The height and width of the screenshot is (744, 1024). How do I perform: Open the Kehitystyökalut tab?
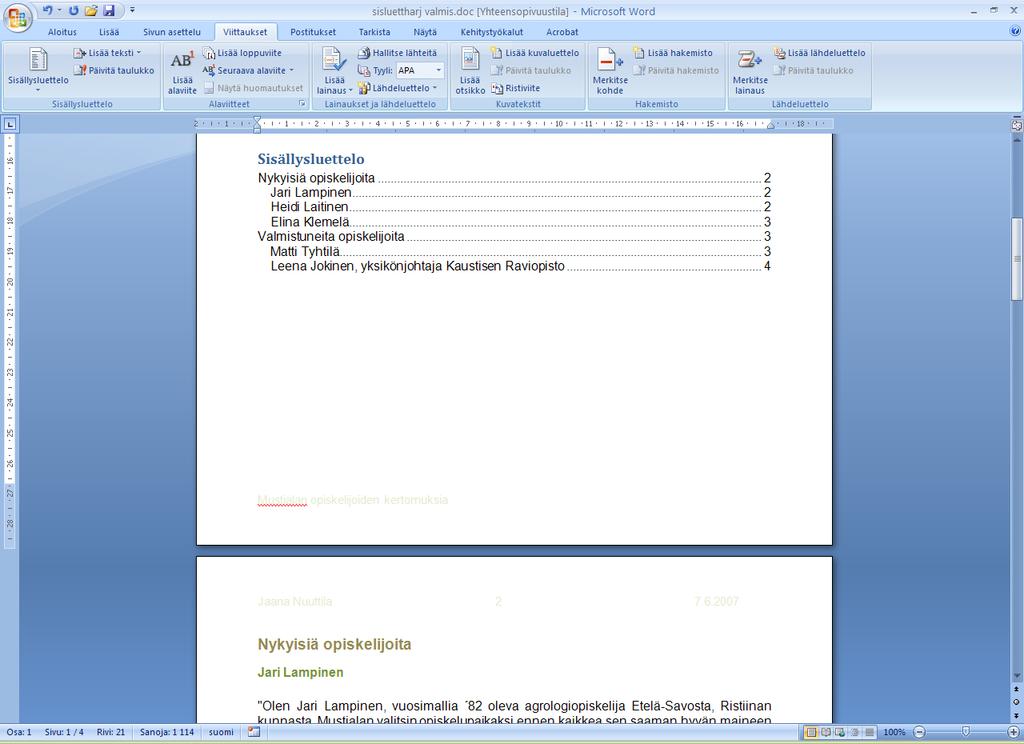point(492,32)
